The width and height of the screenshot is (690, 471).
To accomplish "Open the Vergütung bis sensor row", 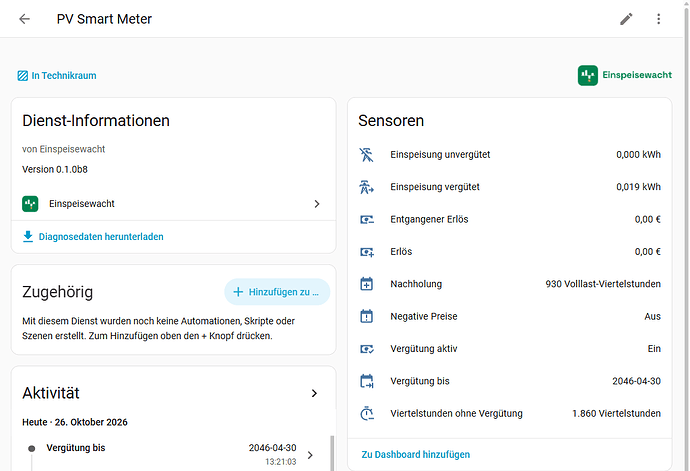I will (510, 381).
